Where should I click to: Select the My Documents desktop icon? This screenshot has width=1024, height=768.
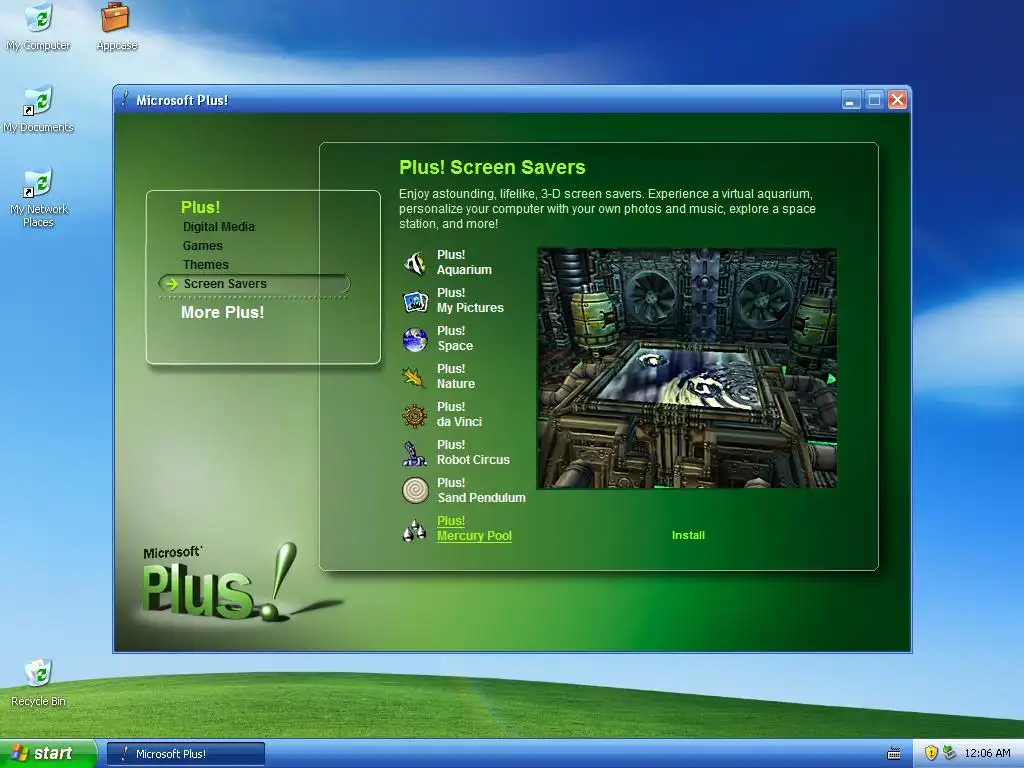pos(38,109)
